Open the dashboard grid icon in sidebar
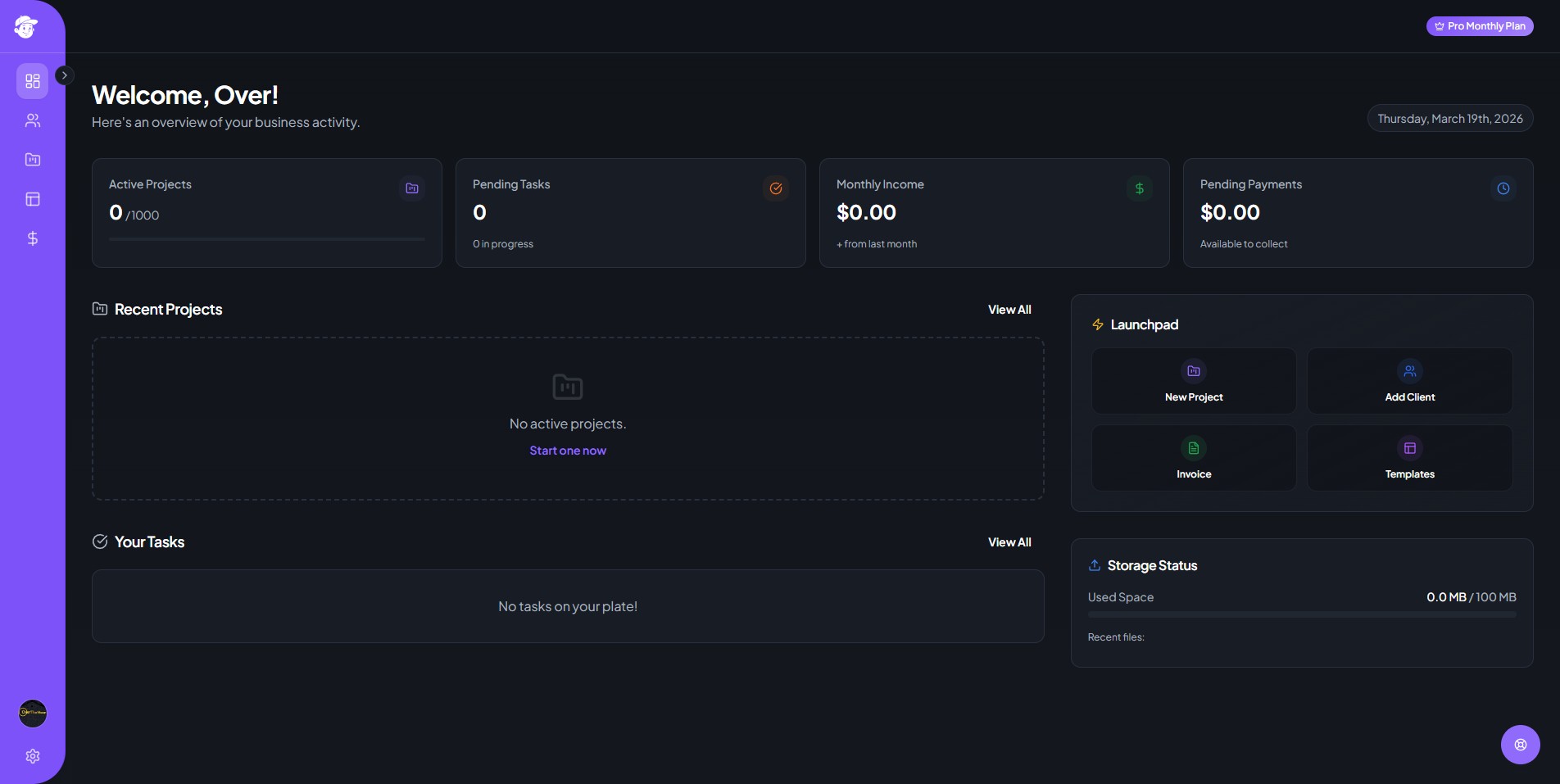This screenshot has width=1560, height=784. click(33, 81)
